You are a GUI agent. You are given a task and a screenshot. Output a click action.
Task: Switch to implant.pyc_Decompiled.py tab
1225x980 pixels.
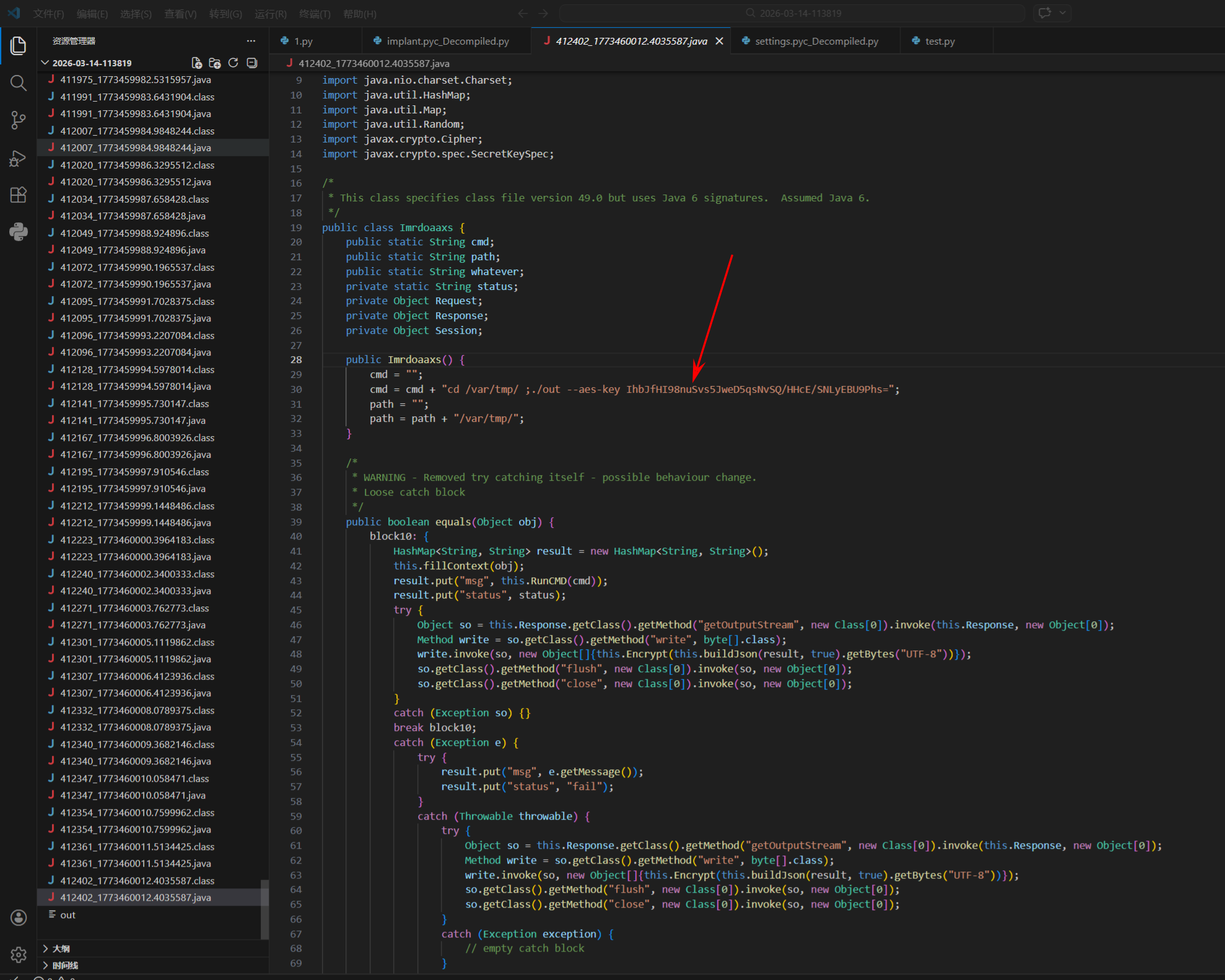point(447,41)
